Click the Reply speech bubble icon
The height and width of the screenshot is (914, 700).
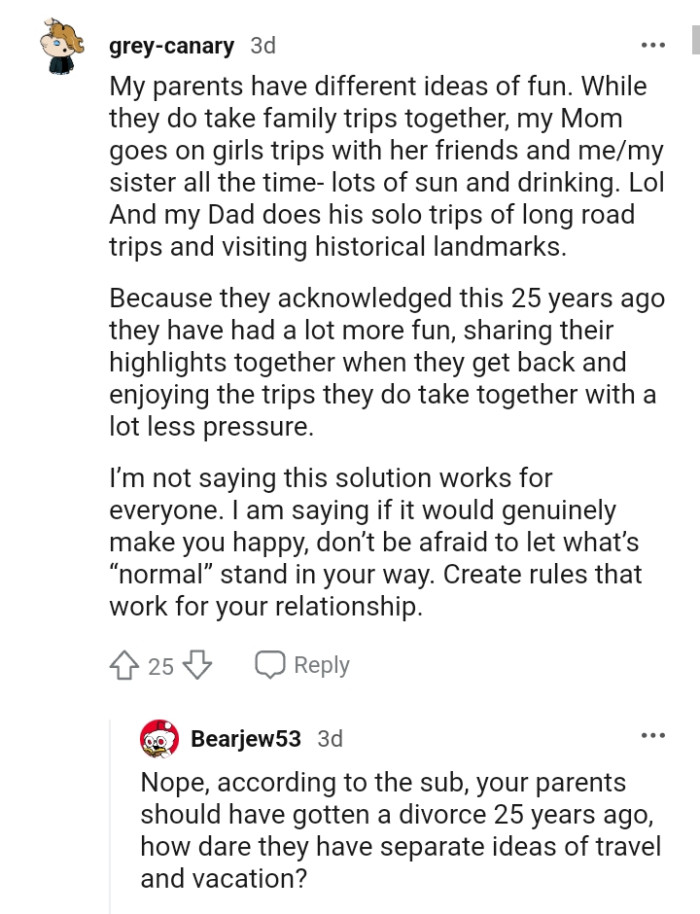[x=268, y=663]
